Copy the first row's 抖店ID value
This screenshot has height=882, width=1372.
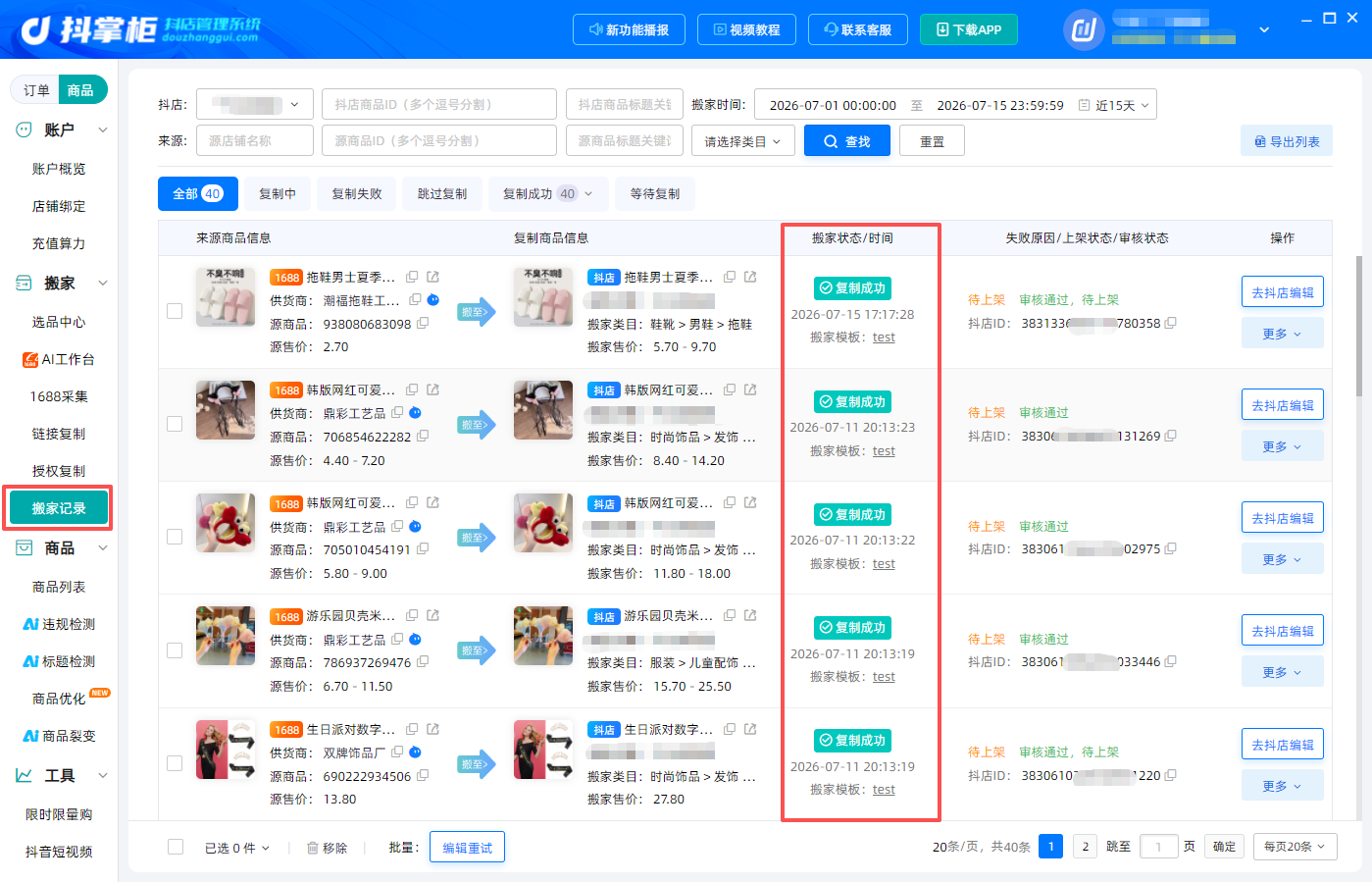click(1171, 323)
